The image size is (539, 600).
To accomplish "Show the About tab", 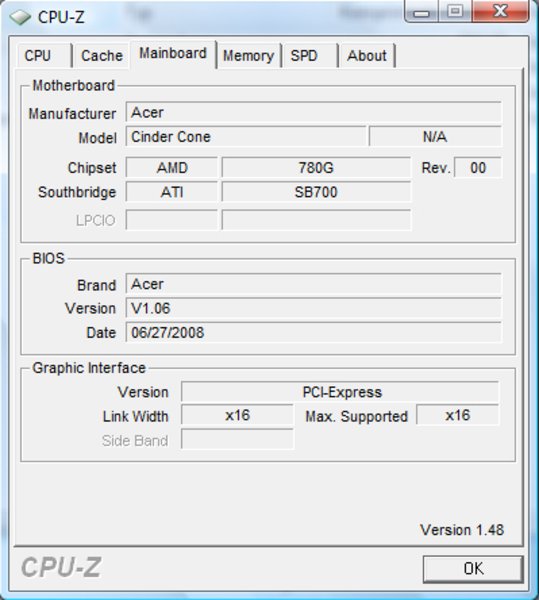I will pos(367,56).
